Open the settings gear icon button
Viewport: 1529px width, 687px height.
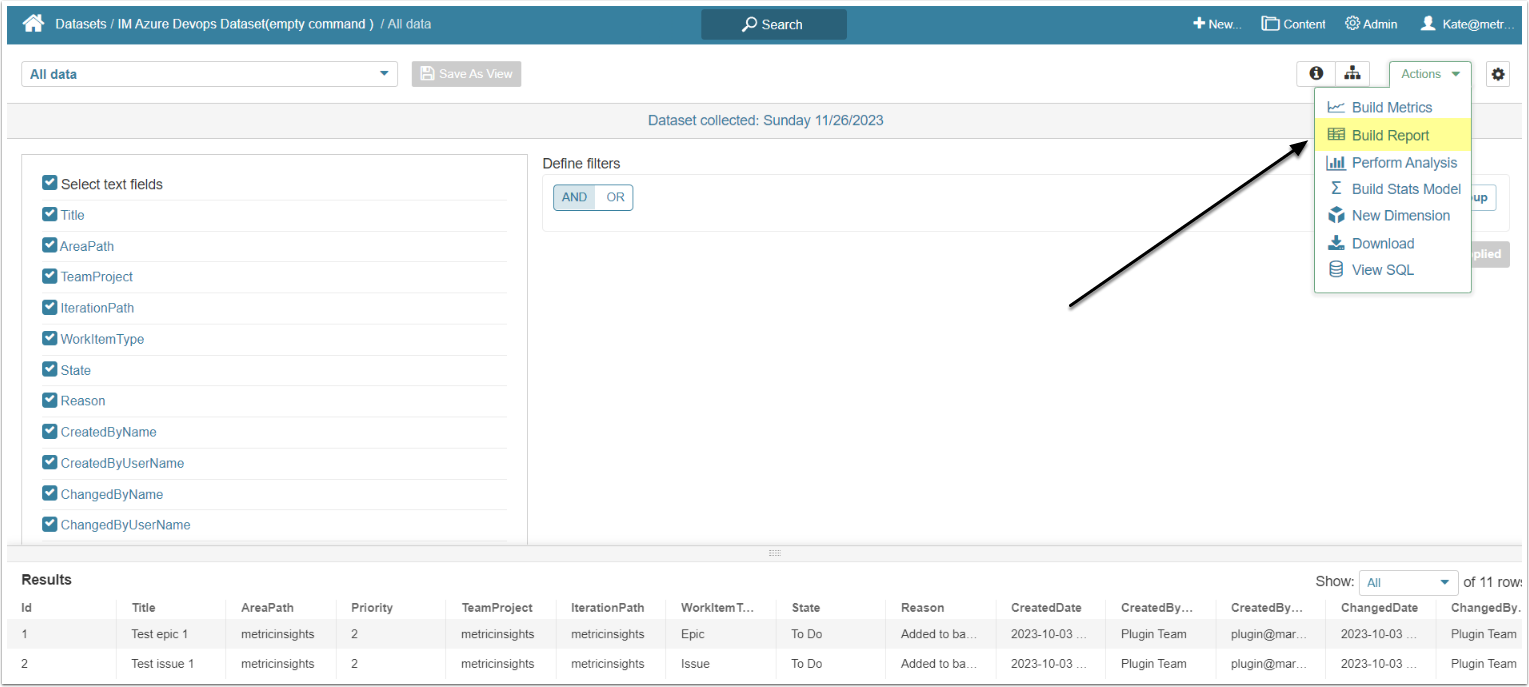1497,74
